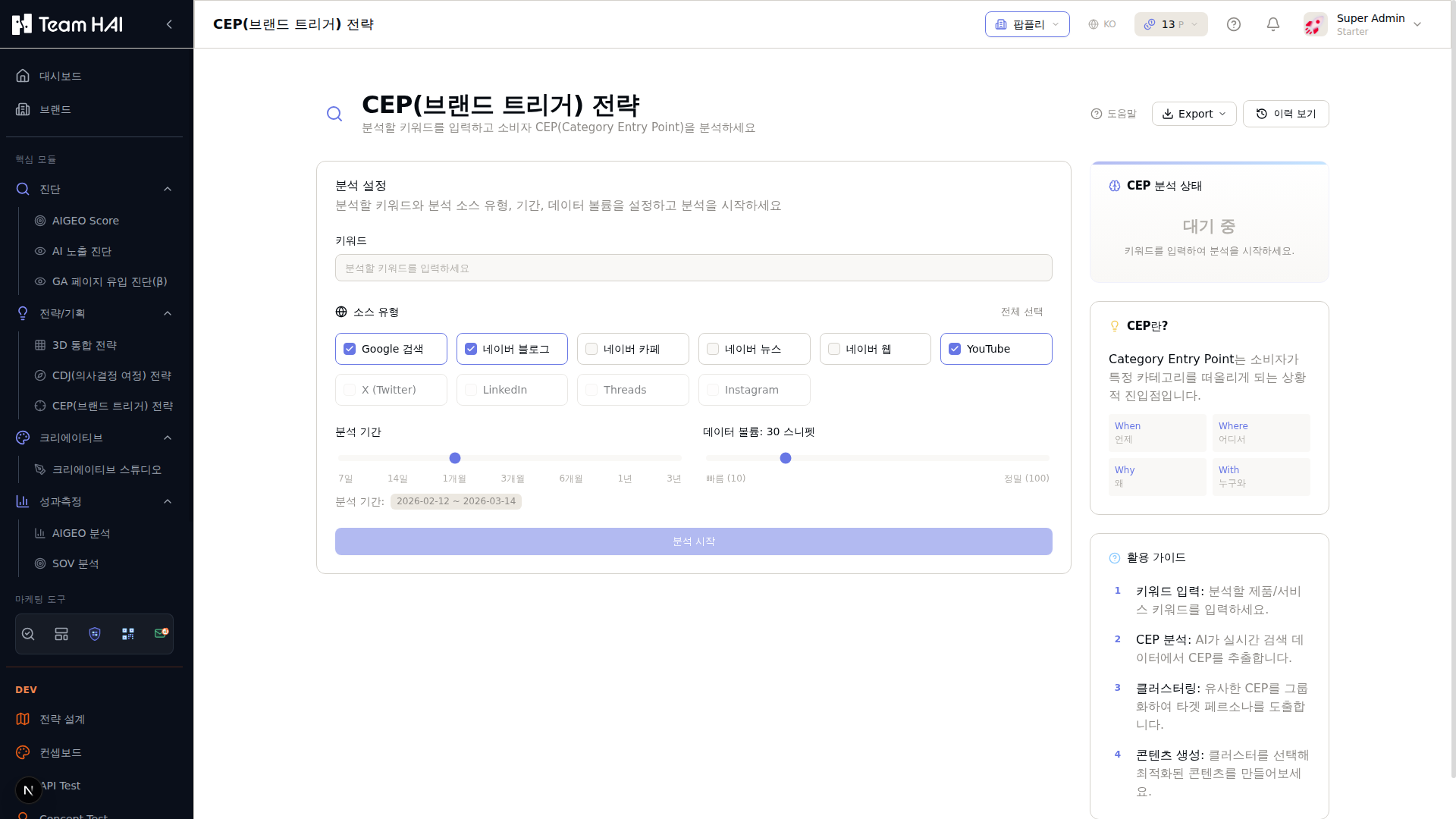Click the QR code icon in 마케팅 도구
Viewport: 1456px width, 819px height.
click(x=128, y=634)
